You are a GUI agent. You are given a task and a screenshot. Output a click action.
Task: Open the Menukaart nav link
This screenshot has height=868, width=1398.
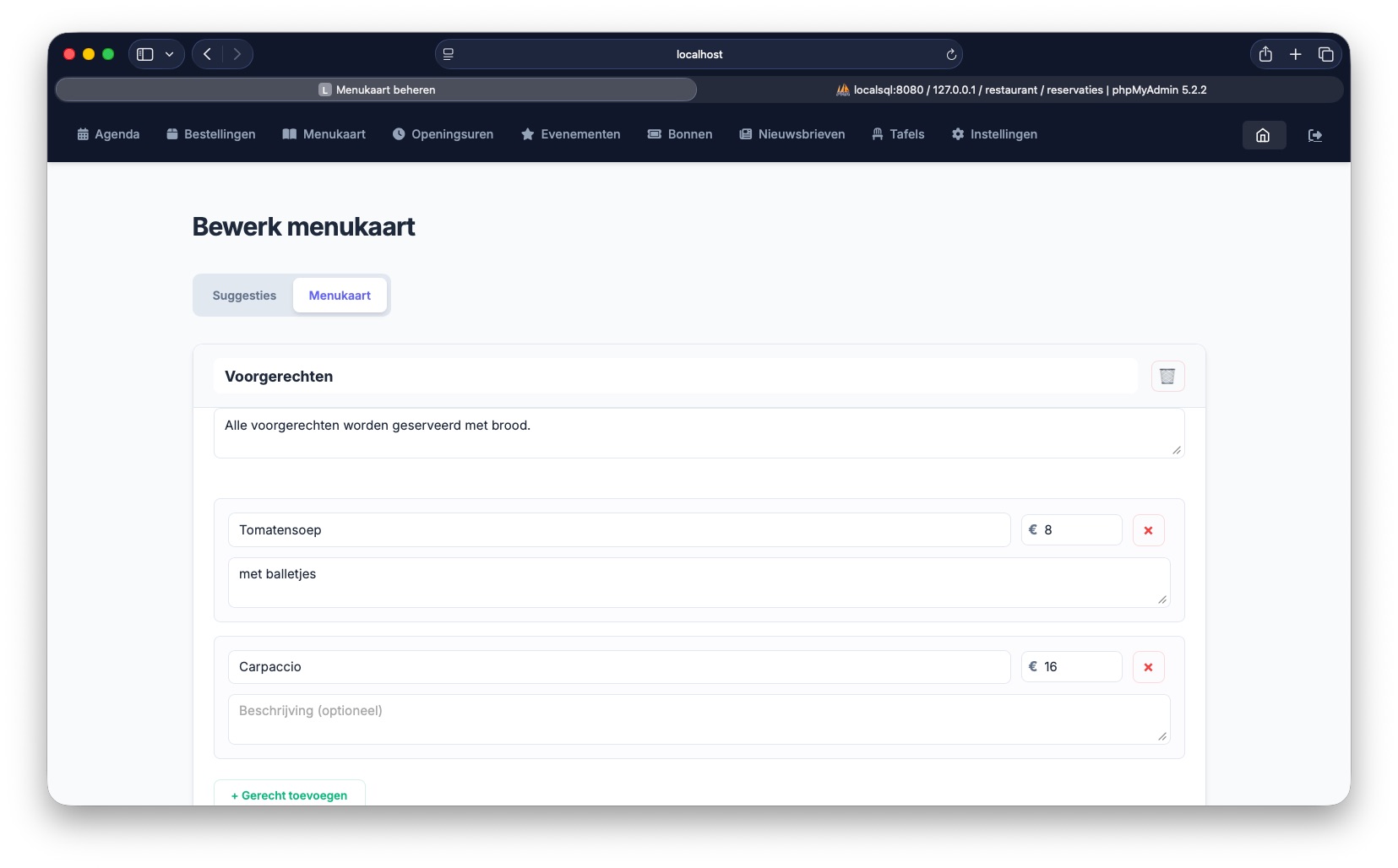tap(324, 134)
